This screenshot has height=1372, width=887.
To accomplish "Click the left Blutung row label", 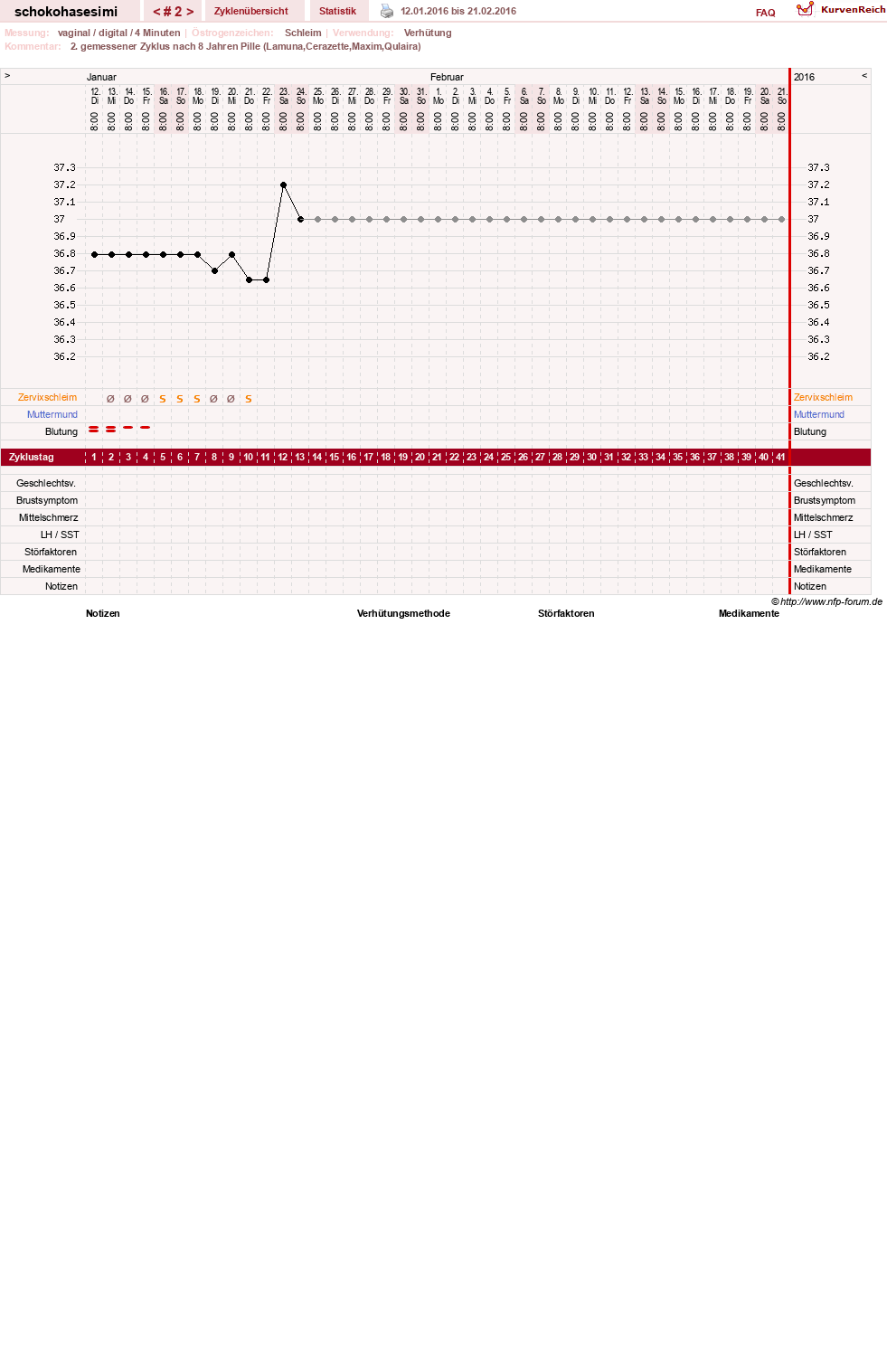I will [x=61, y=431].
